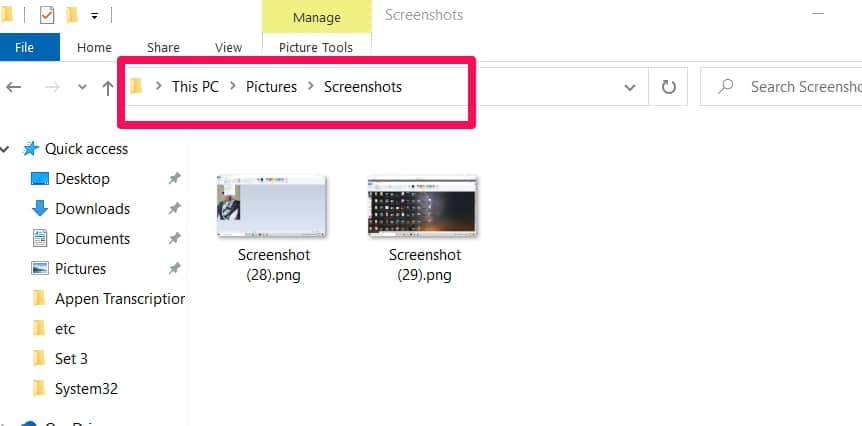Refresh the Screenshots folder
The width and height of the screenshot is (862, 426).
(x=668, y=87)
